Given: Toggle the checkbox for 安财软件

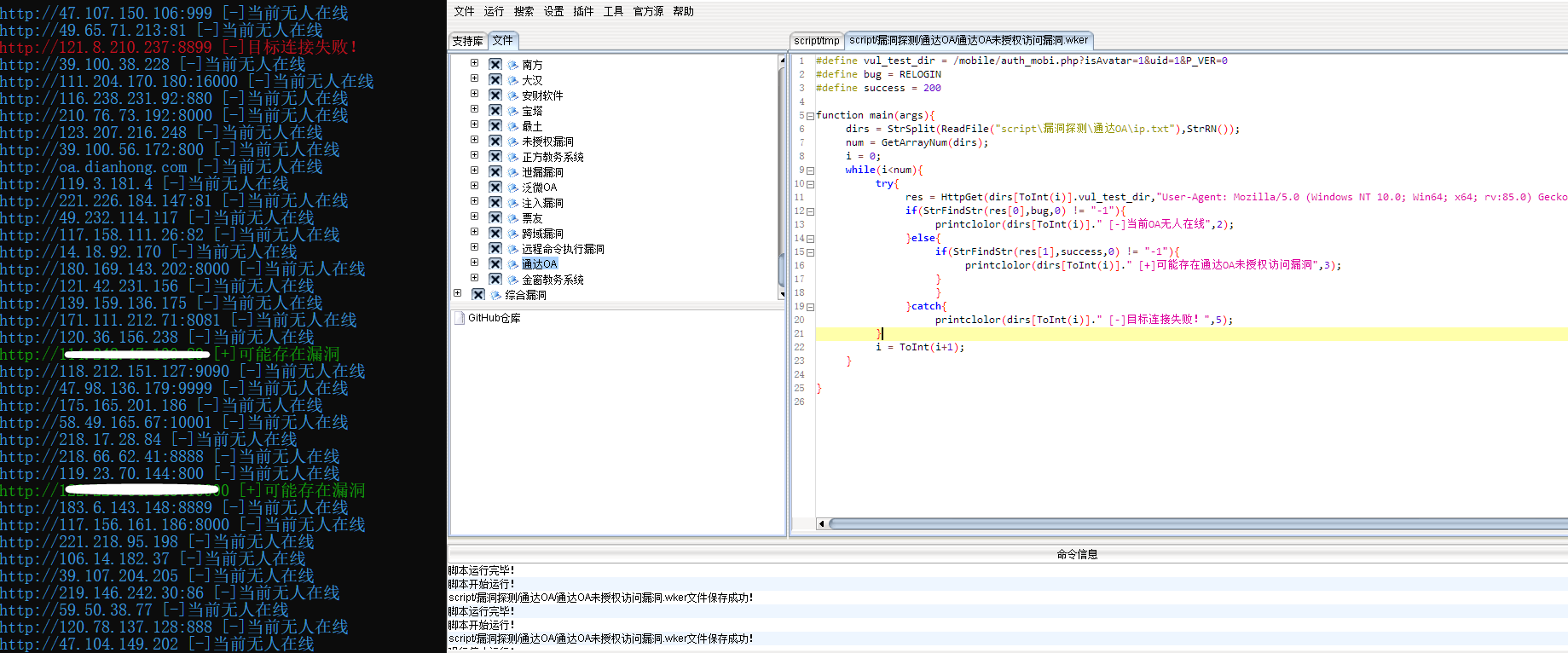Looking at the screenshot, I should pyautogui.click(x=495, y=95).
